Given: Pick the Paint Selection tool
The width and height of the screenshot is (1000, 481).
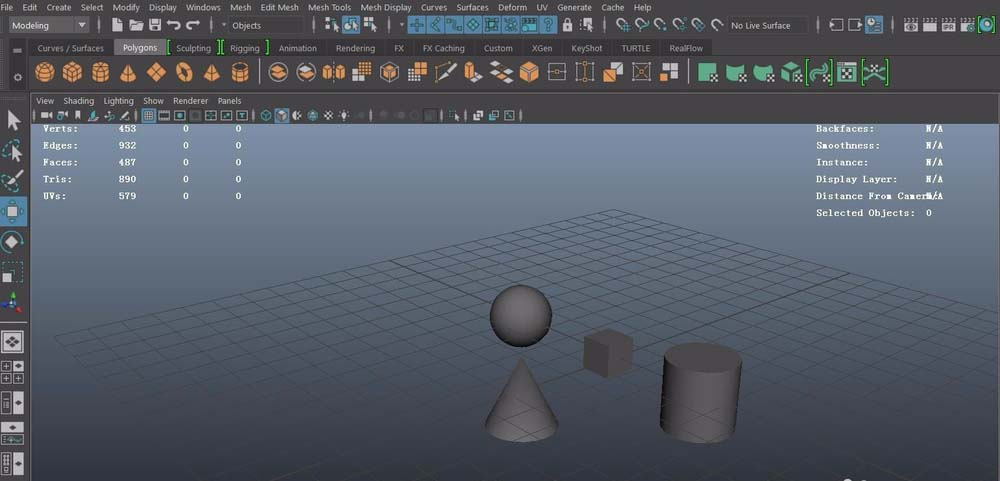Looking at the screenshot, I should (x=13, y=181).
